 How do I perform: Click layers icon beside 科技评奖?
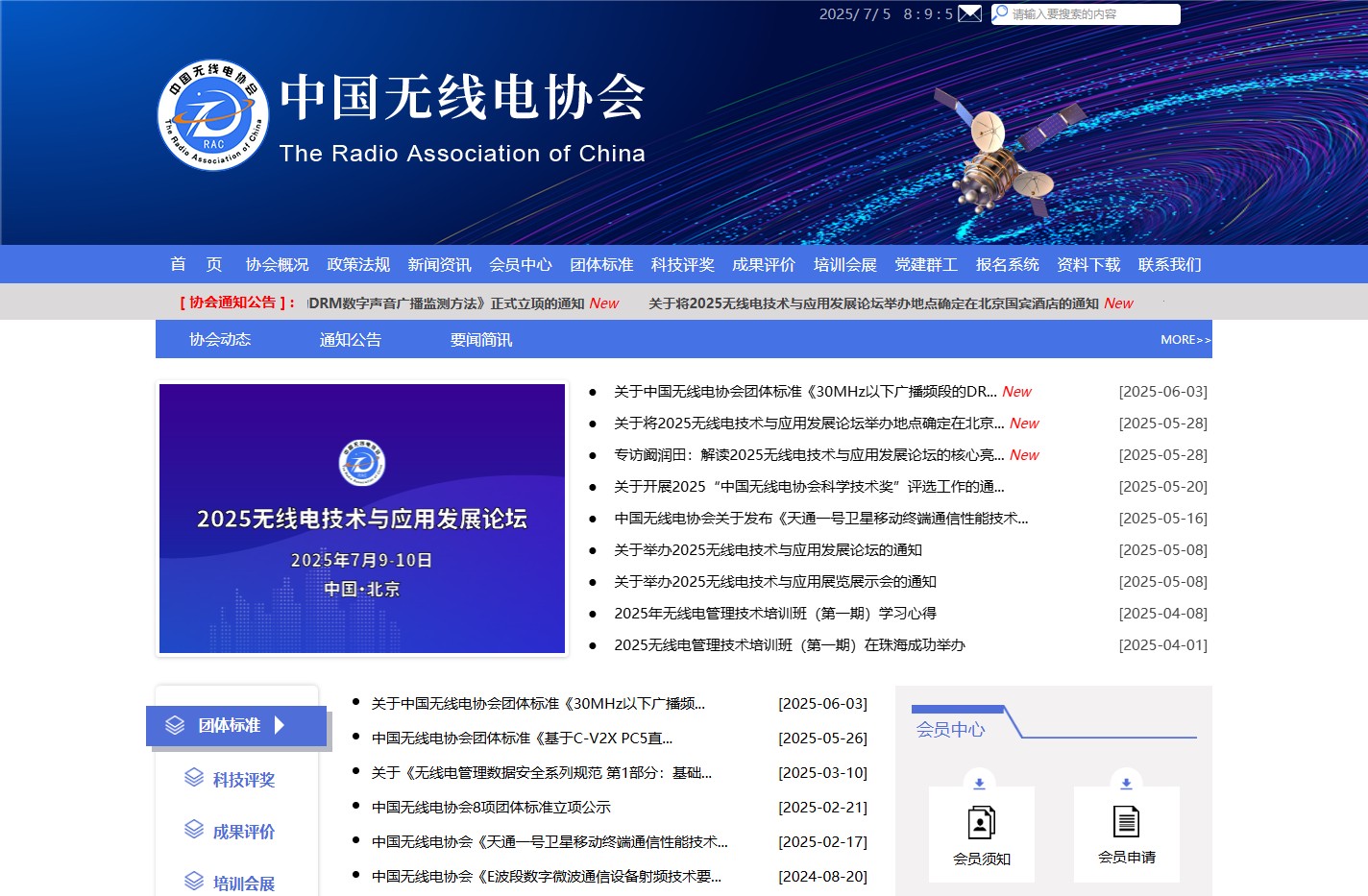tap(194, 777)
